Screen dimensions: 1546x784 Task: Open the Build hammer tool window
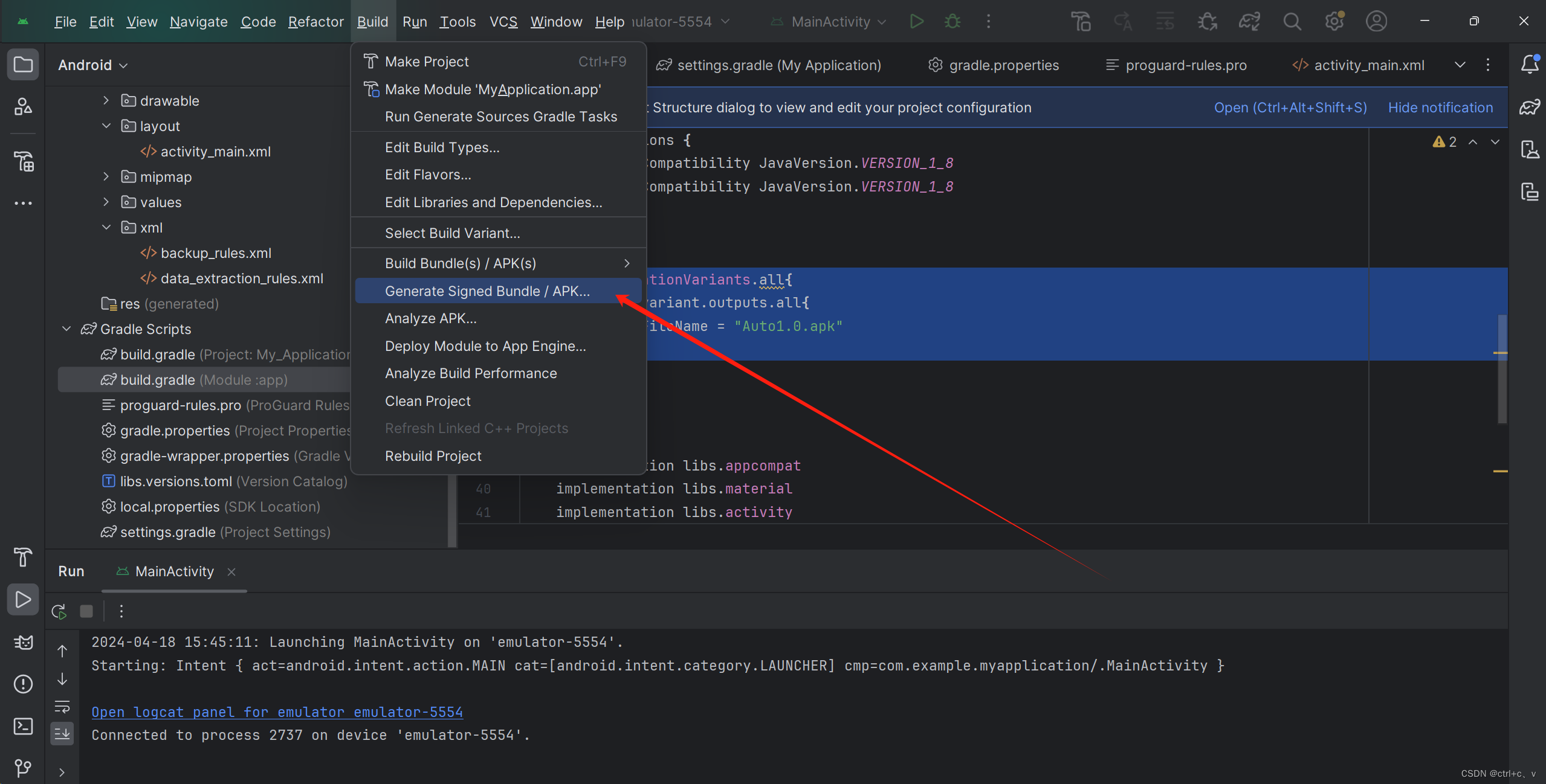click(x=23, y=556)
